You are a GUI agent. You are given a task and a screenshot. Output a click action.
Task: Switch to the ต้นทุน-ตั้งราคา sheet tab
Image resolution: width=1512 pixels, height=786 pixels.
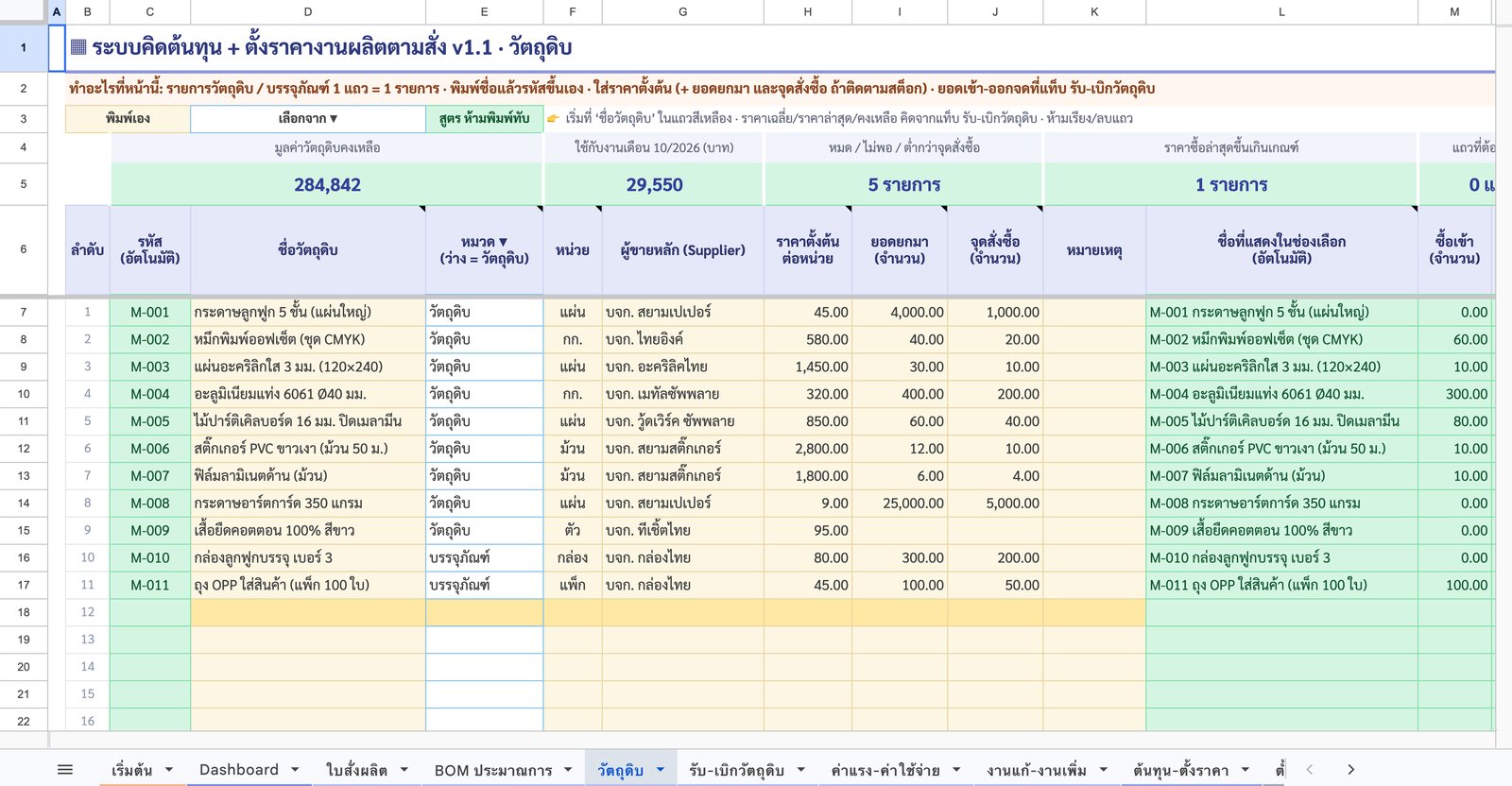pyautogui.click(x=1181, y=770)
